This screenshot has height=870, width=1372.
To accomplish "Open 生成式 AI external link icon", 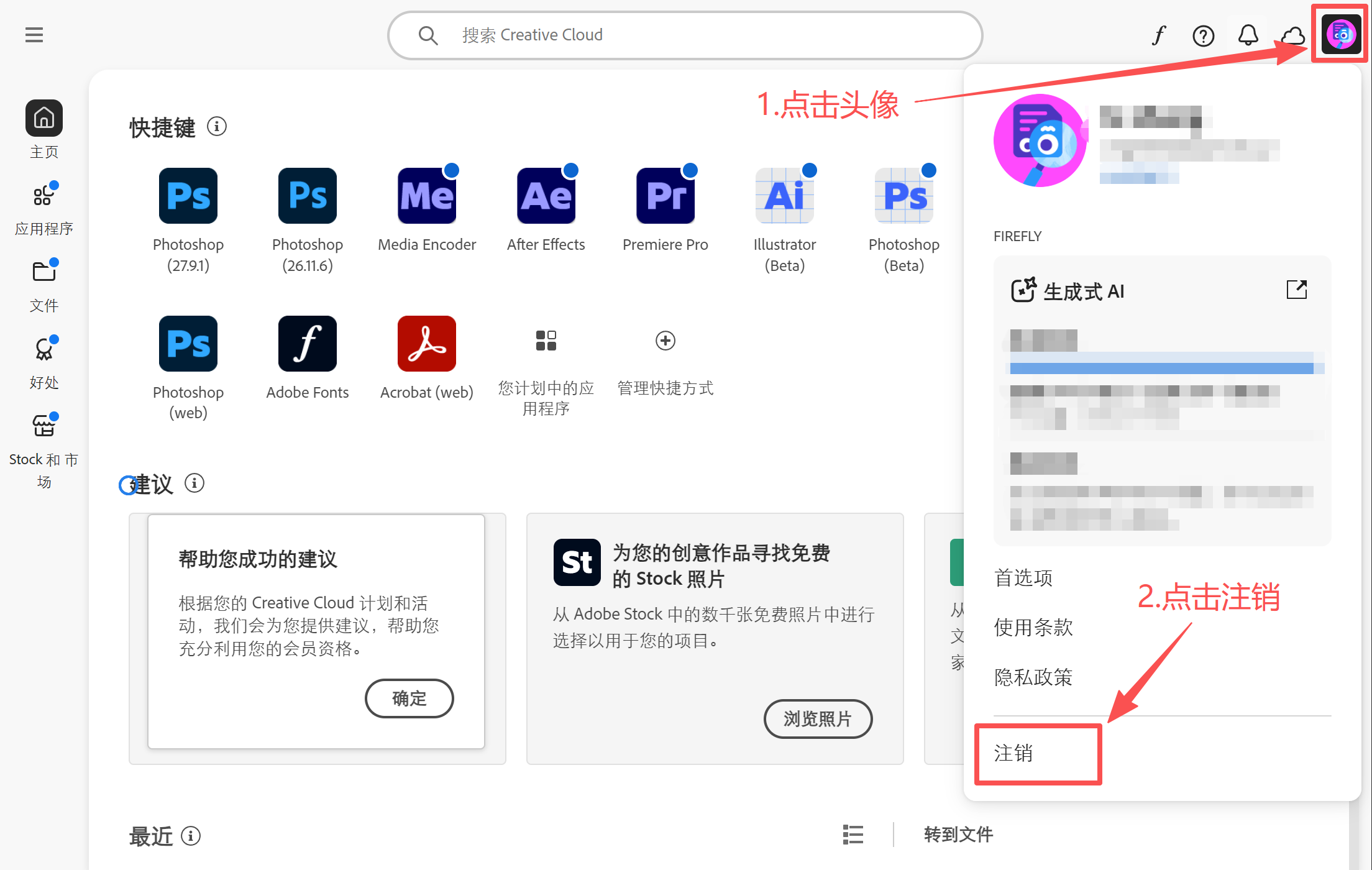I will tap(1297, 290).
